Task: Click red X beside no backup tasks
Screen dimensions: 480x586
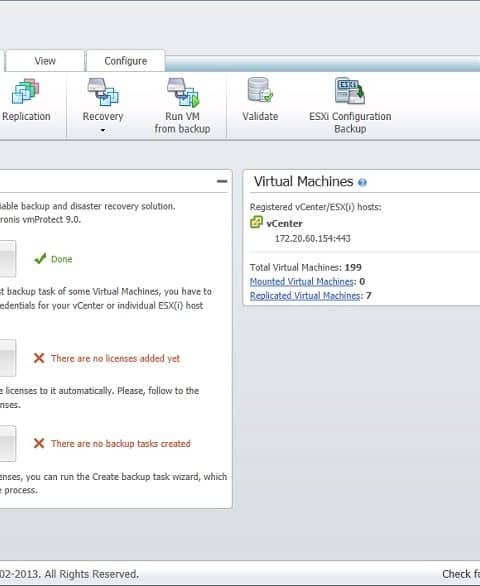Action: click(x=39, y=443)
